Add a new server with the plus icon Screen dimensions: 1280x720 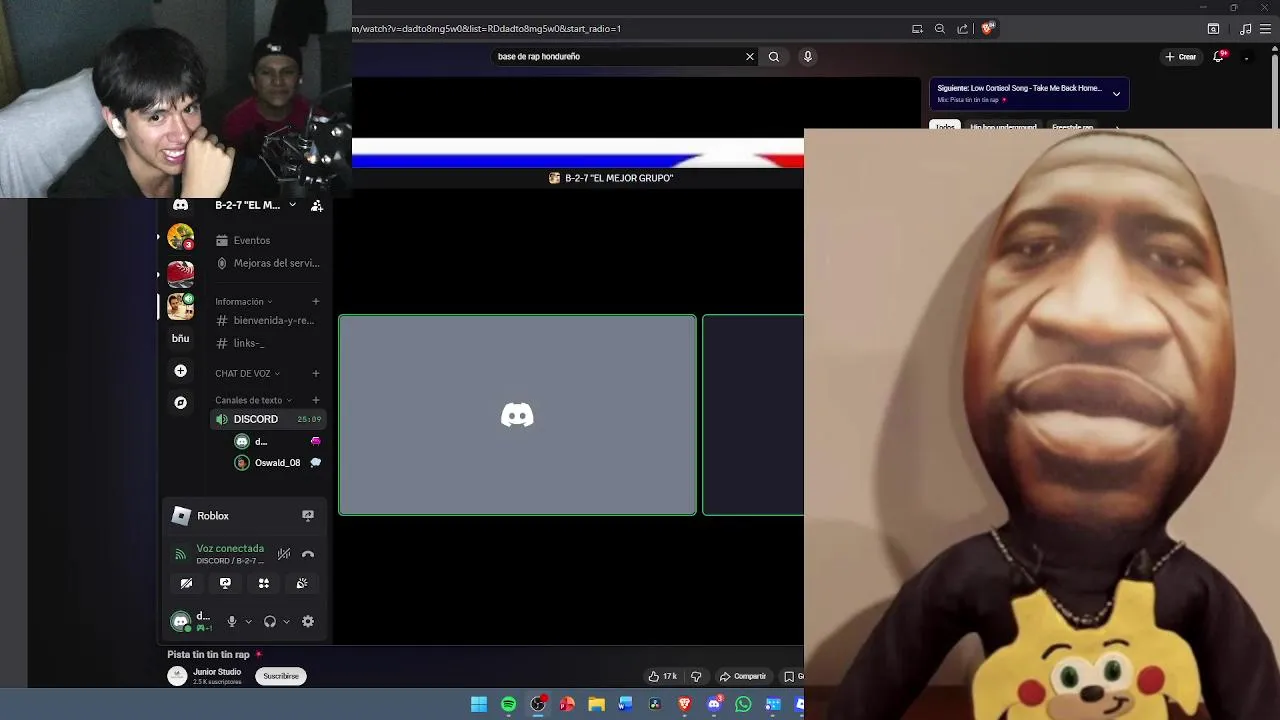click(180, 371)
